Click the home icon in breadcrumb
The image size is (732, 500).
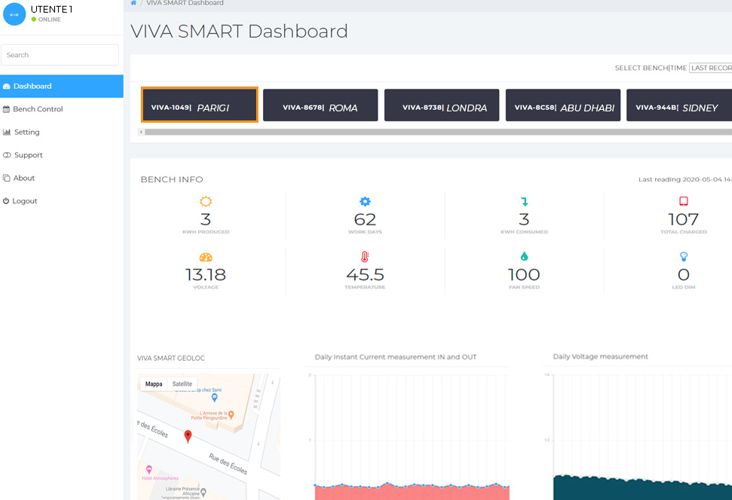[x=134, y=3]
